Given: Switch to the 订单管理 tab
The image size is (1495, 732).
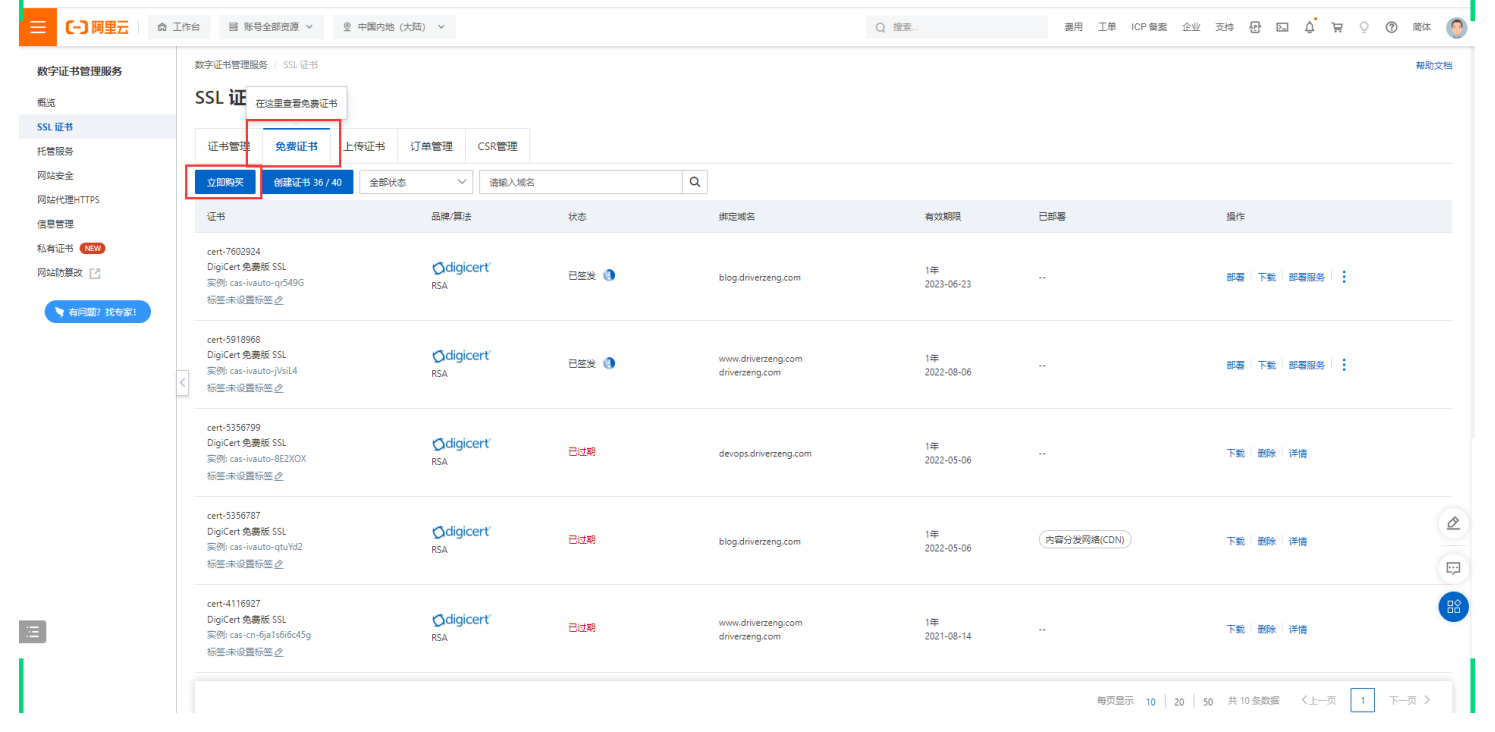Looking at the screenshot, I should 432,146.
